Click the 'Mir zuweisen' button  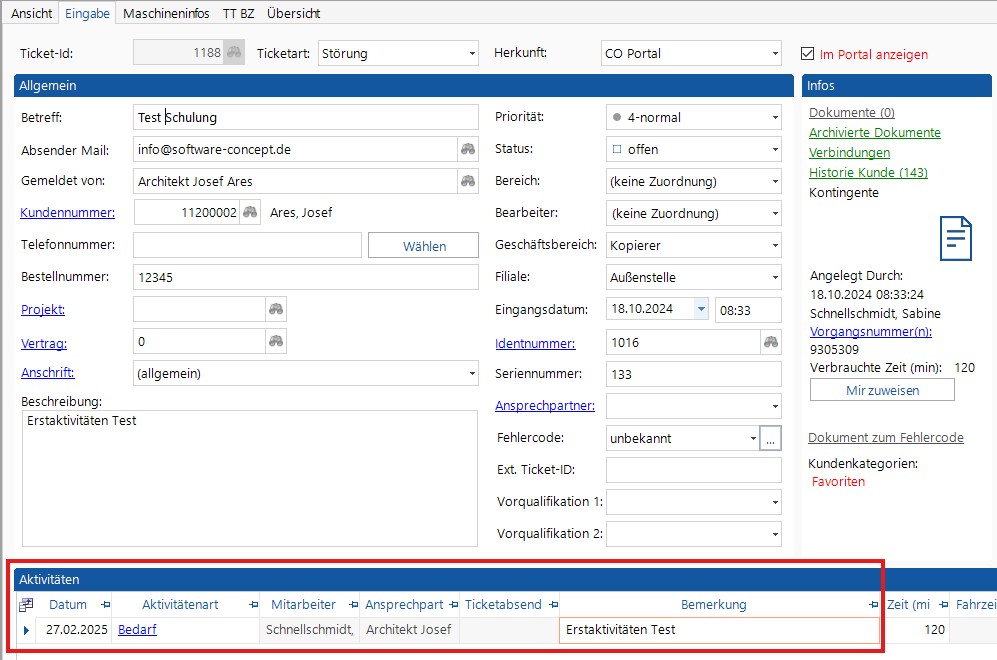[x=882, y=390]
